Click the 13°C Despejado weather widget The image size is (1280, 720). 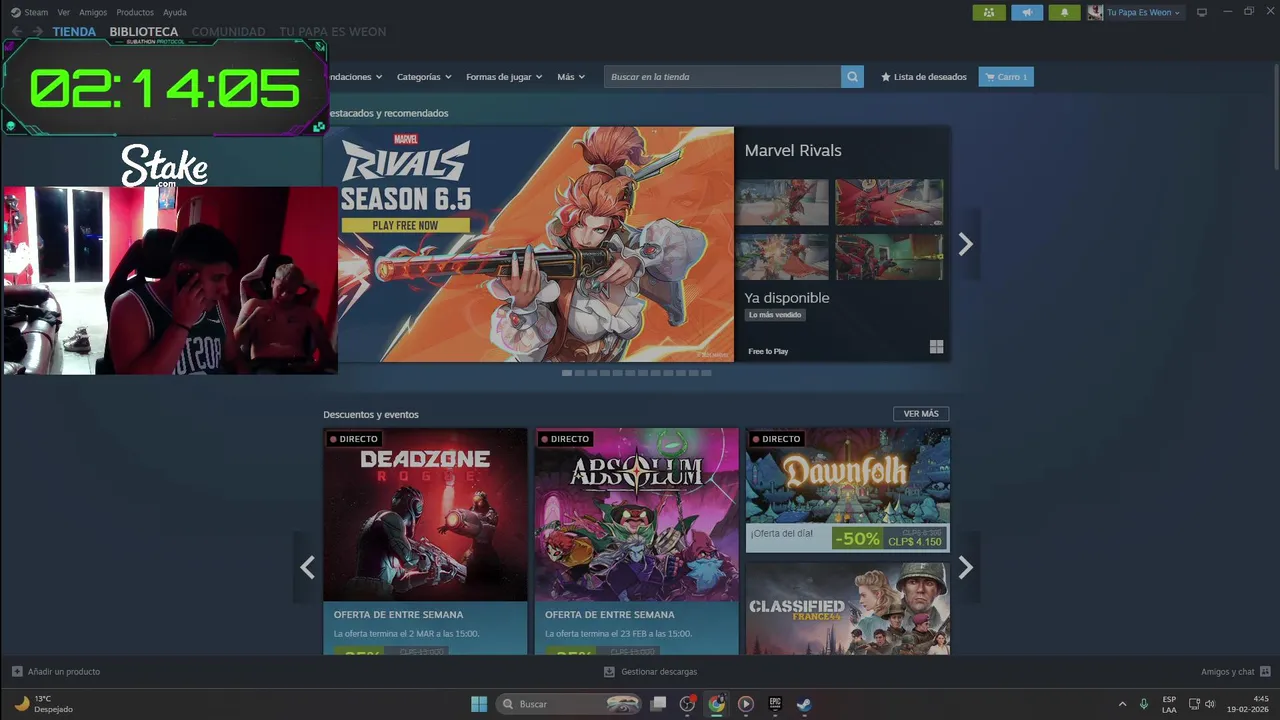point(44,704)
